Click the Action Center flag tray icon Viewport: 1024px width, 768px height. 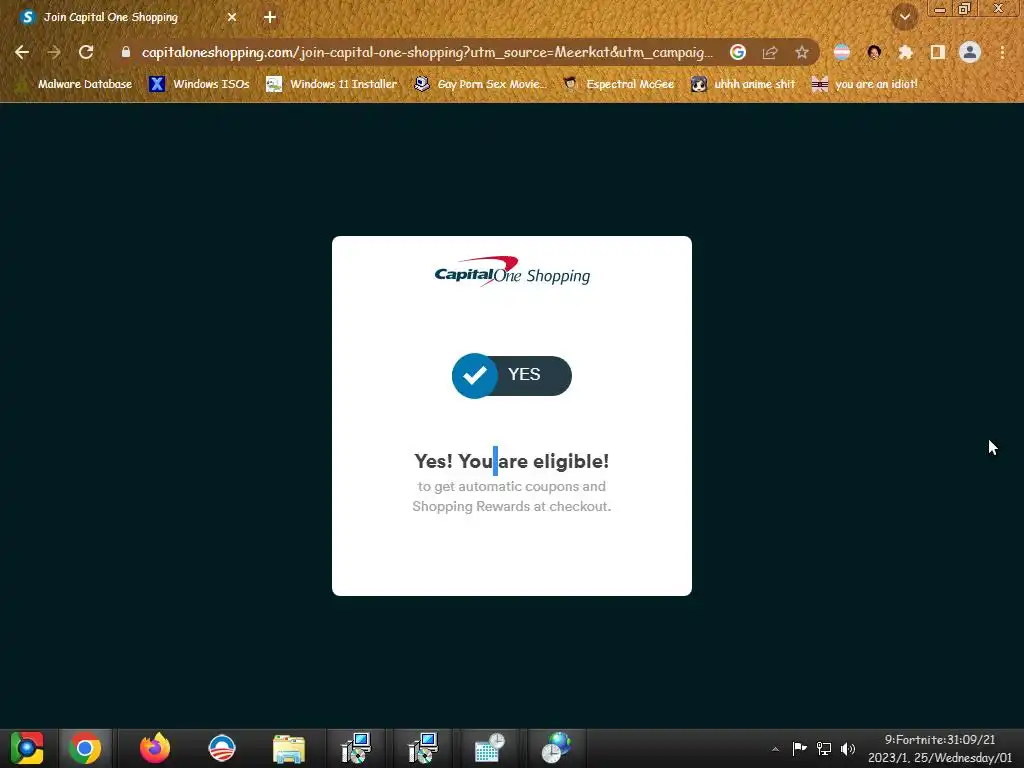click(x=799, y=749)
